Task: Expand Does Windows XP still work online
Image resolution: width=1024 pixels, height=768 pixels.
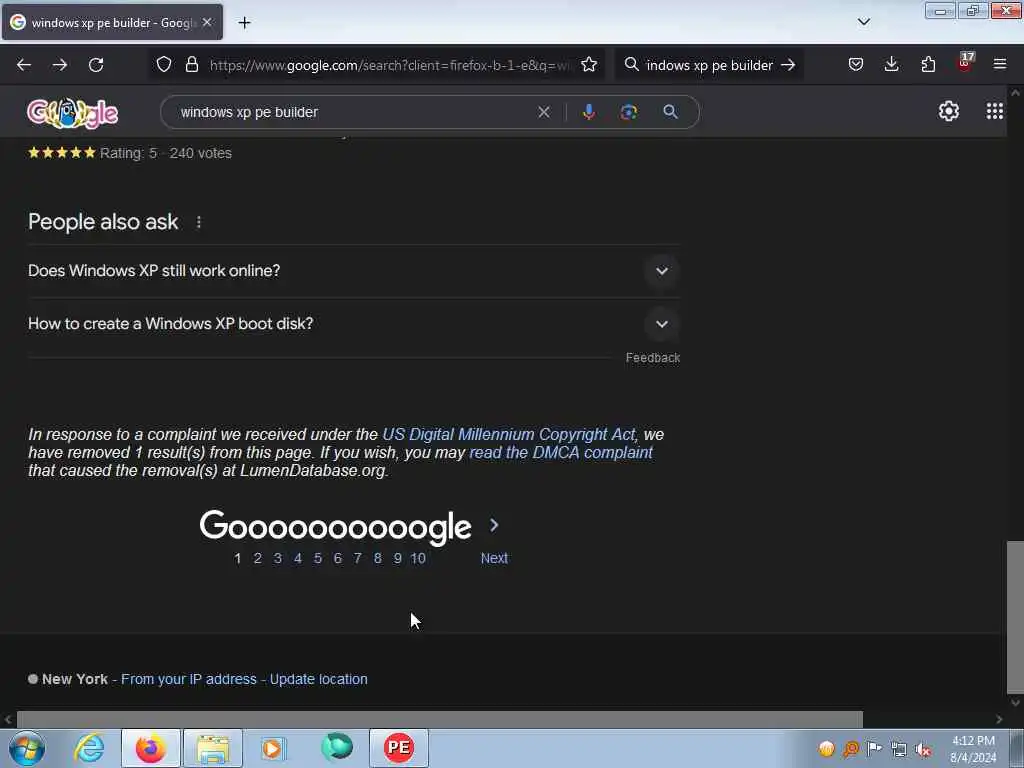Action: (x=353, y=270)
